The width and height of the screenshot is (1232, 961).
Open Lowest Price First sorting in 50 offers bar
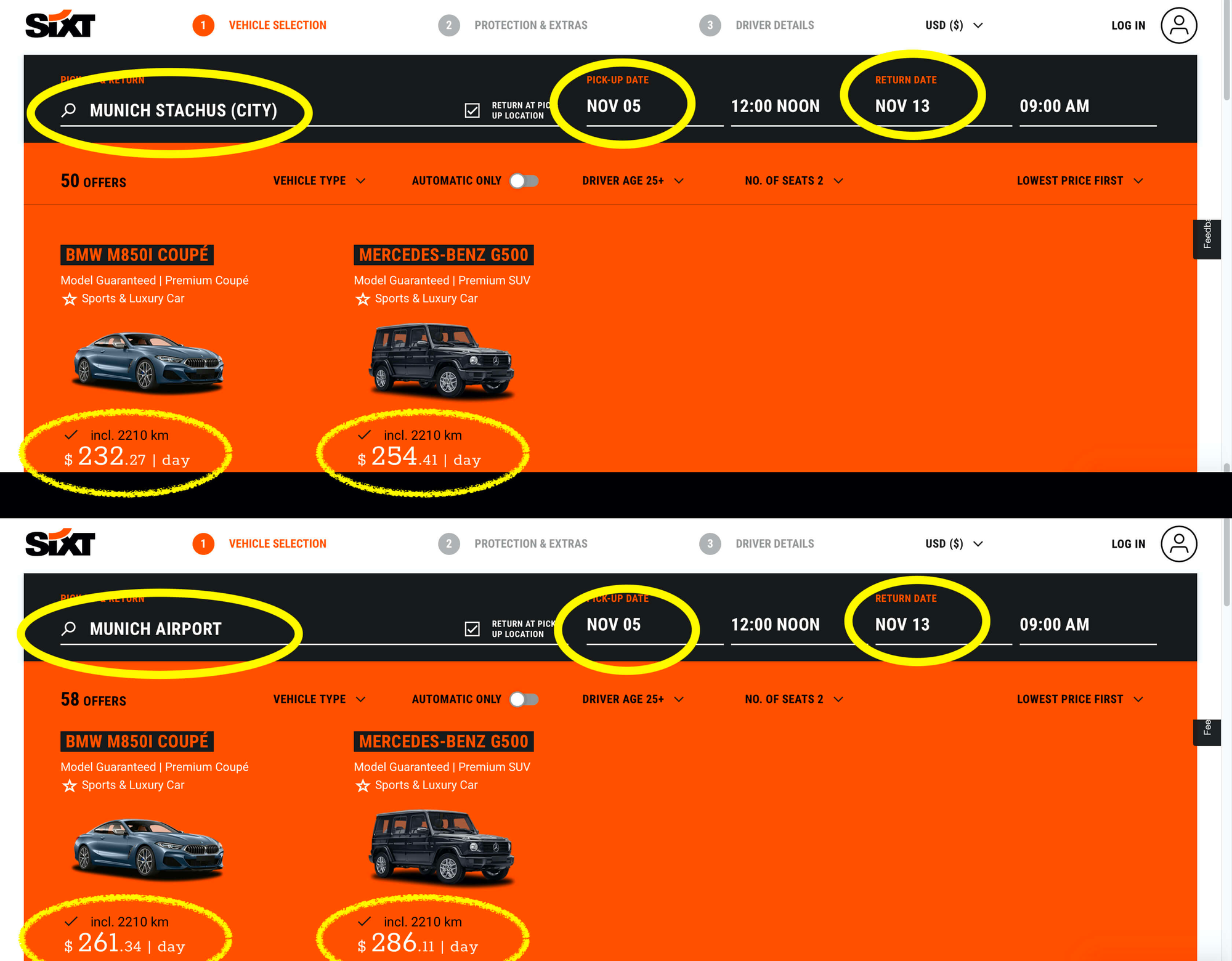[1080, 180]
